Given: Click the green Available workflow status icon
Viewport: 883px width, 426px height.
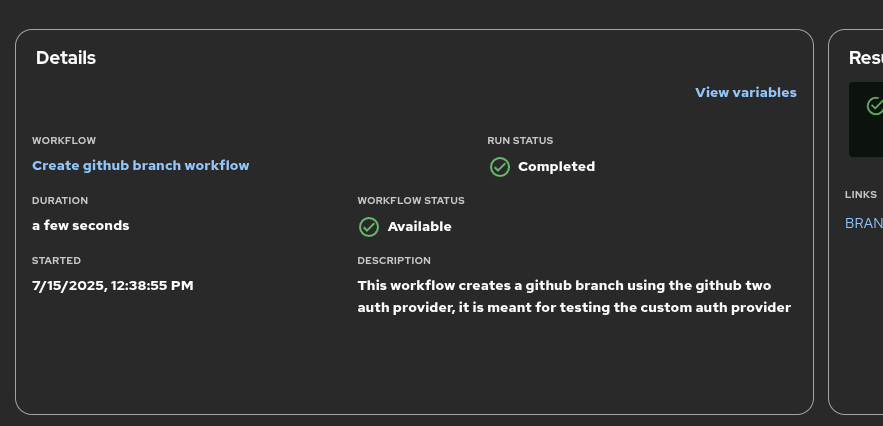Looking at the screenshot, I should [x=369, y=227].
